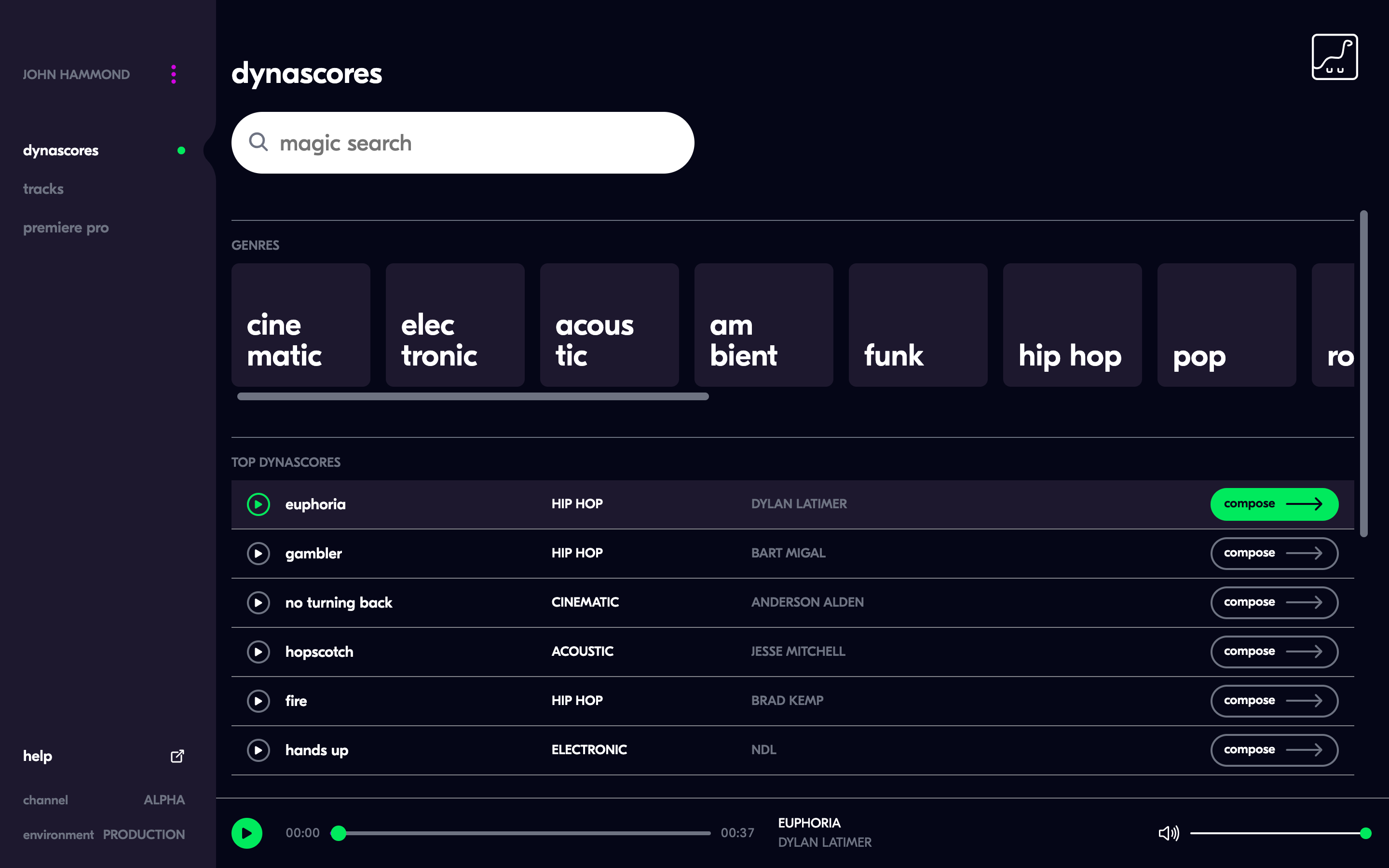Viewport: 1389px width, 868px height.
Task: Select the cinematic genre card
Action: pos(300,325)
